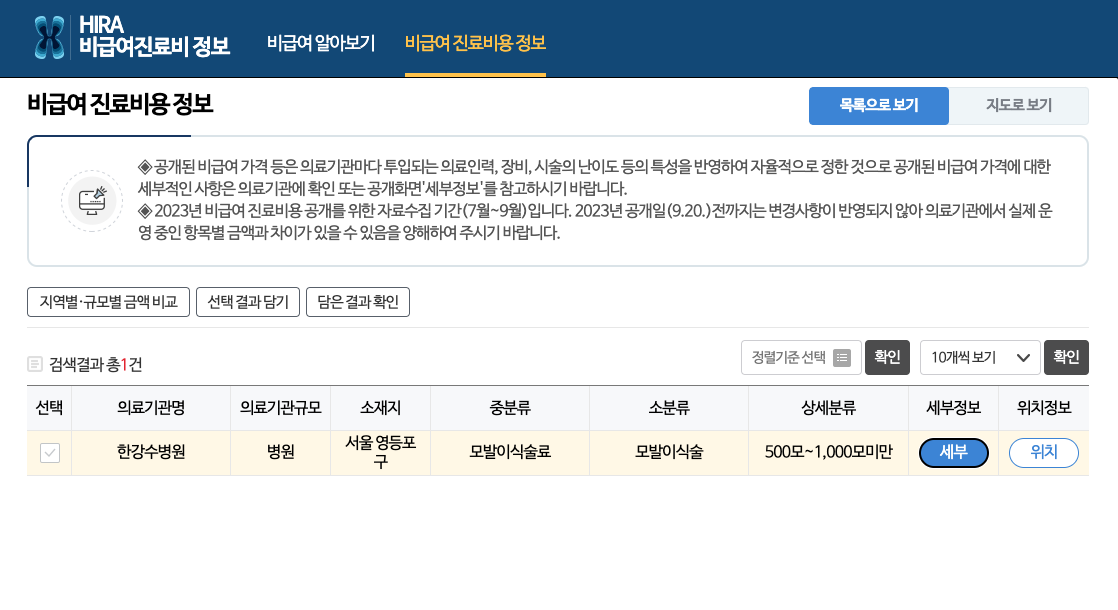The height and width of the screenshot is (610, 1118).
Task: Open the 10개씩 보기 dropdown
Action: pyautogui.click(x=979, y=358)
